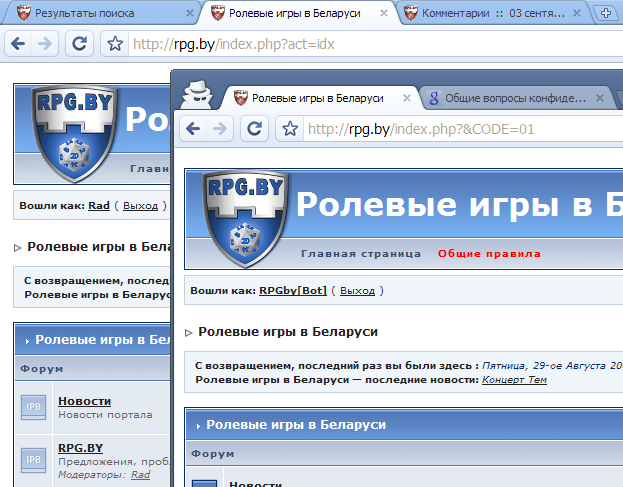Click the forward arrow in the incognito window
Image resolution: width=623 pixels, height=487 pixels.
[x=220, y=128]
